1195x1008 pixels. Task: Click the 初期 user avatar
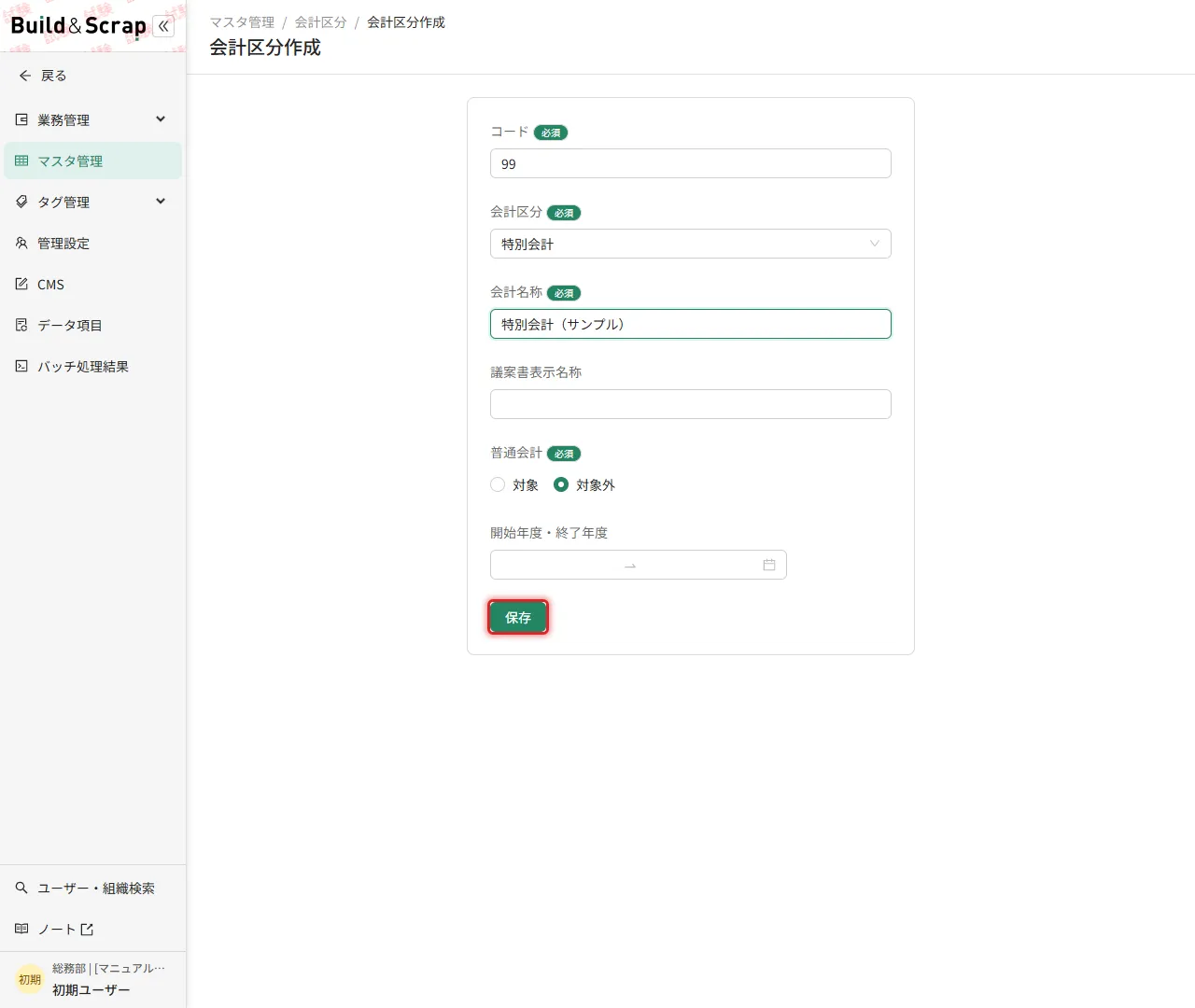click(x=30, y=979)
